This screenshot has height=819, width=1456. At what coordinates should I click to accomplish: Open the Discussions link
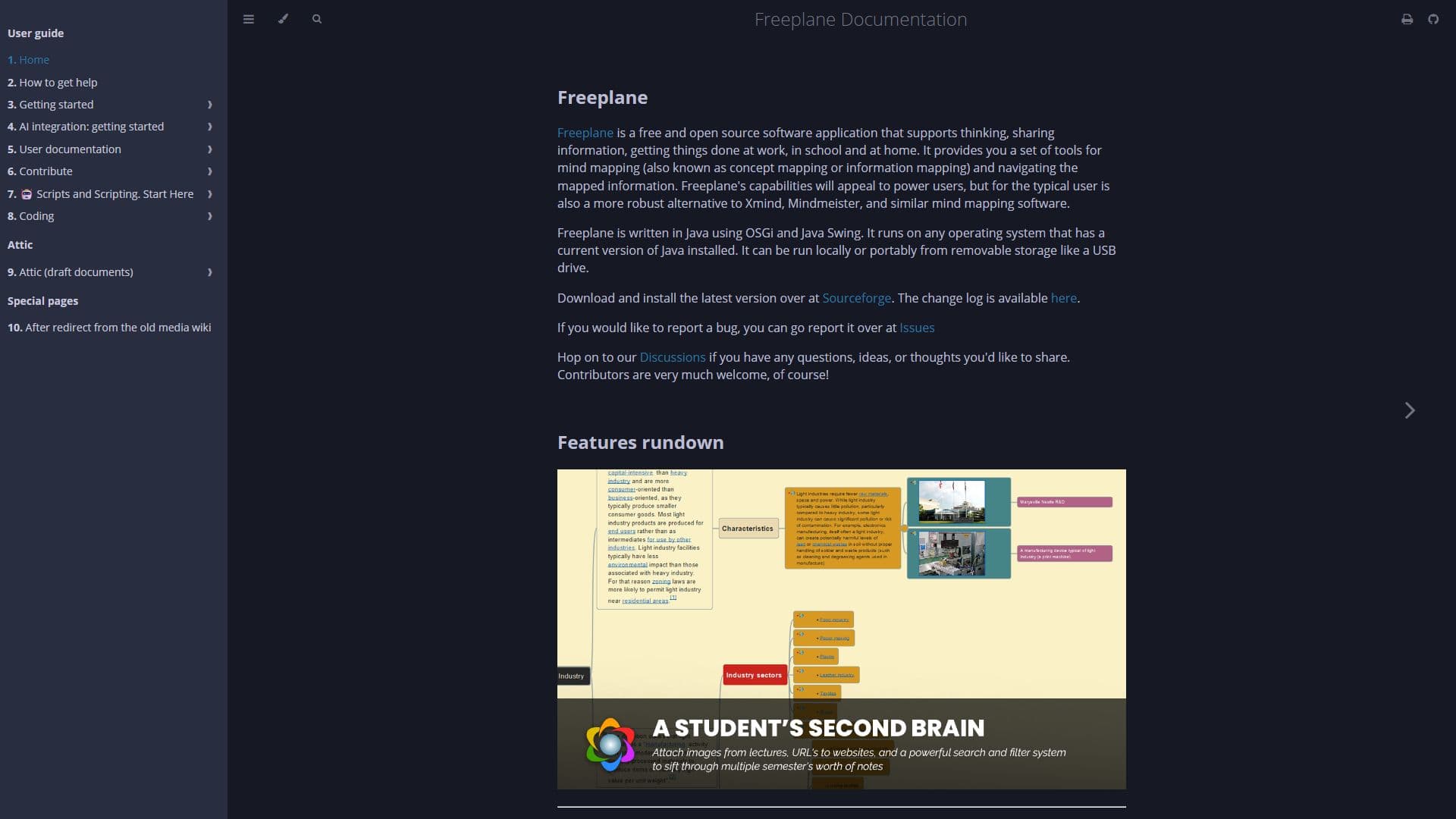coord(672,357)
